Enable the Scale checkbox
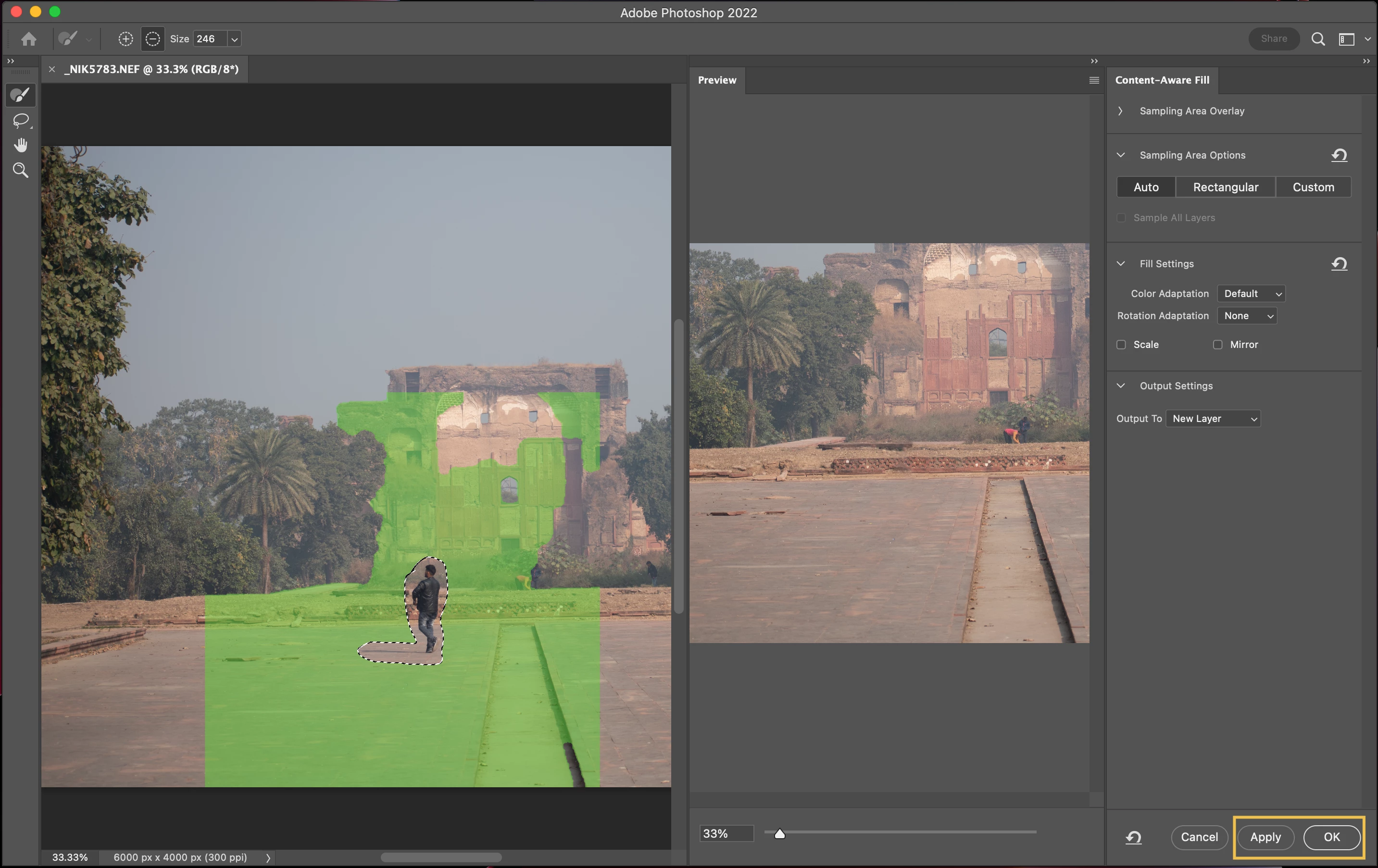 [1121, 345]
